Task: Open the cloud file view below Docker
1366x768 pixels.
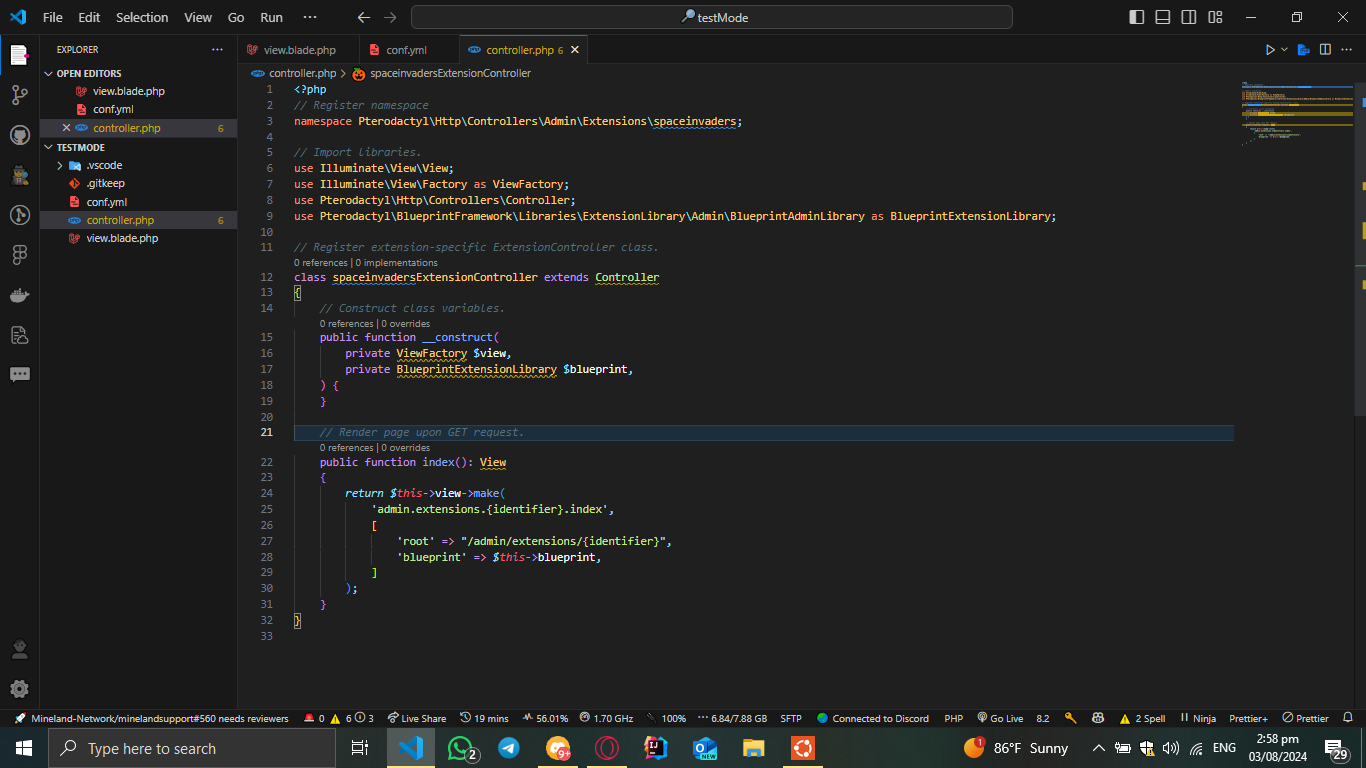Action: [x=19, y=335]
